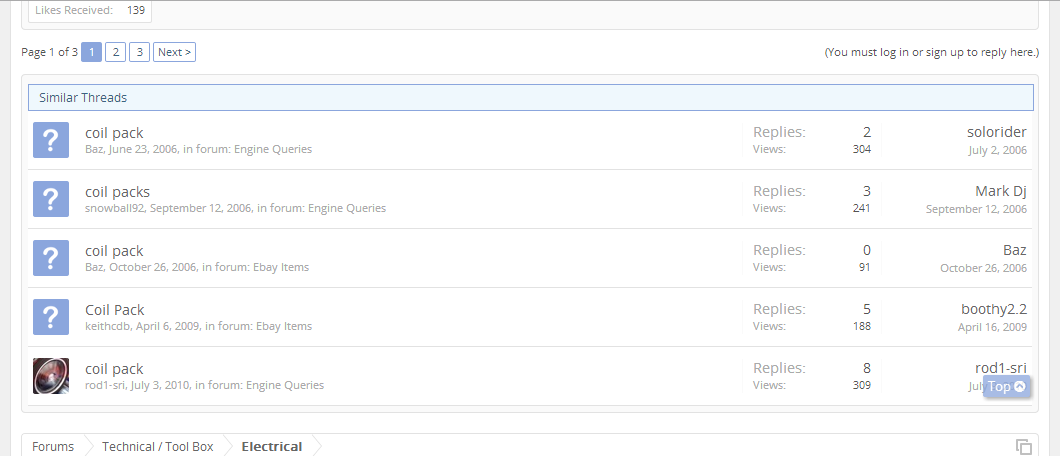Viewport: 1060px width, 456px height.
Task: Open rod1-sri avatar thumbnail
Action: coord(51,376)
